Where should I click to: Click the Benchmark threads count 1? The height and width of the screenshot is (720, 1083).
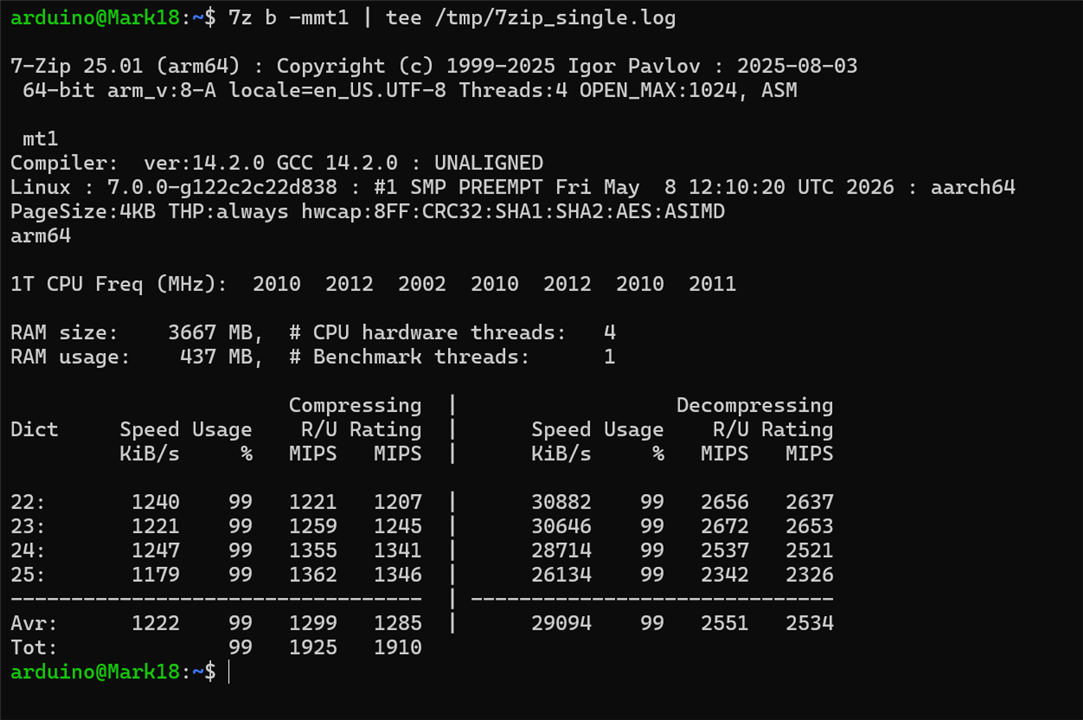[609, 357]
